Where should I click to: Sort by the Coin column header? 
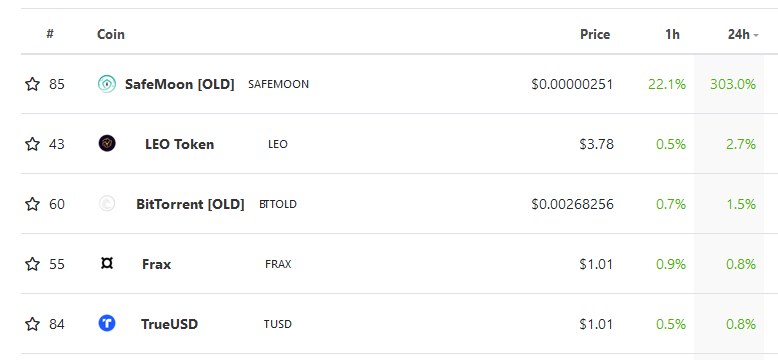[x=111, y=35]
